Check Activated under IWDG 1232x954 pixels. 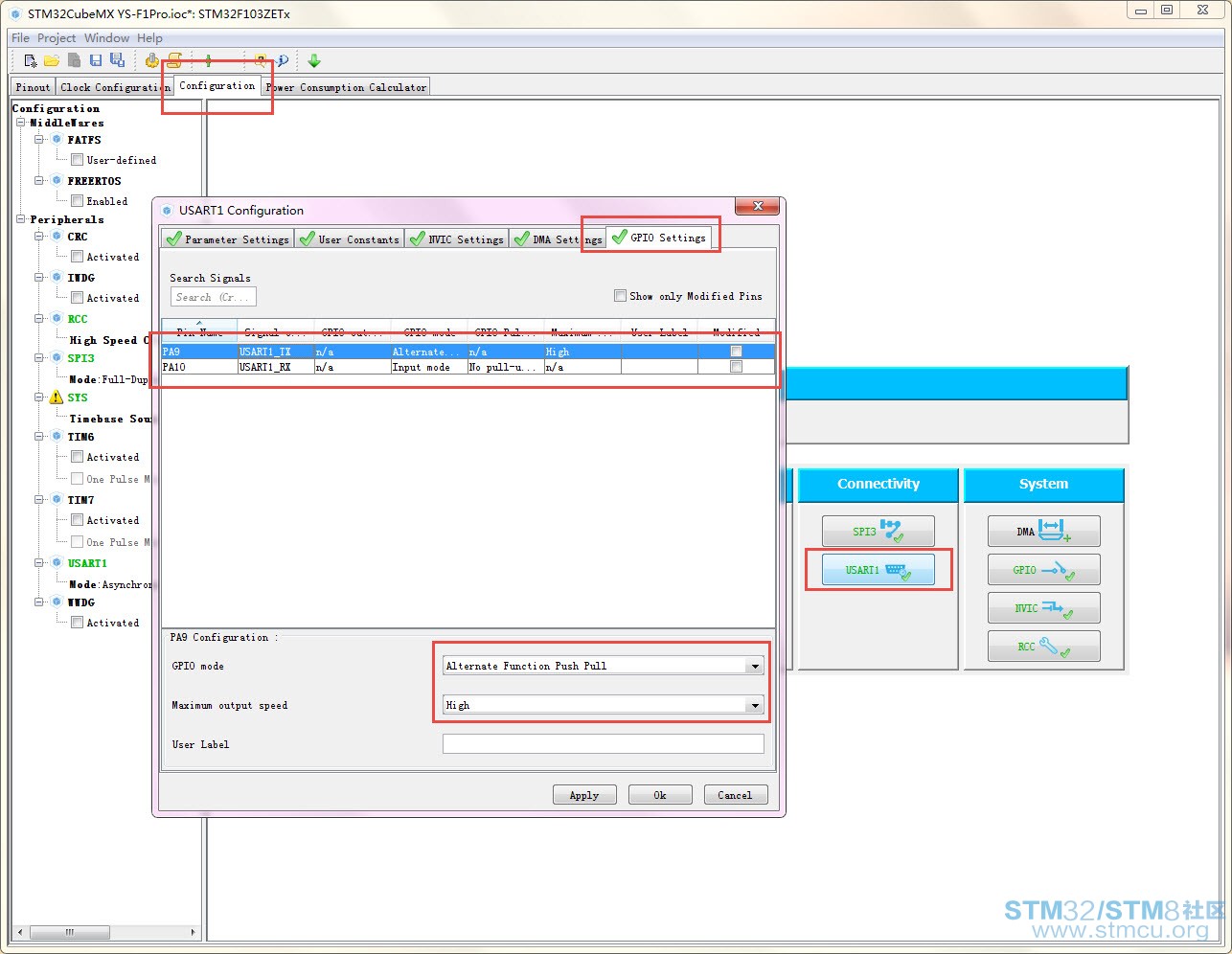[78, 298]
